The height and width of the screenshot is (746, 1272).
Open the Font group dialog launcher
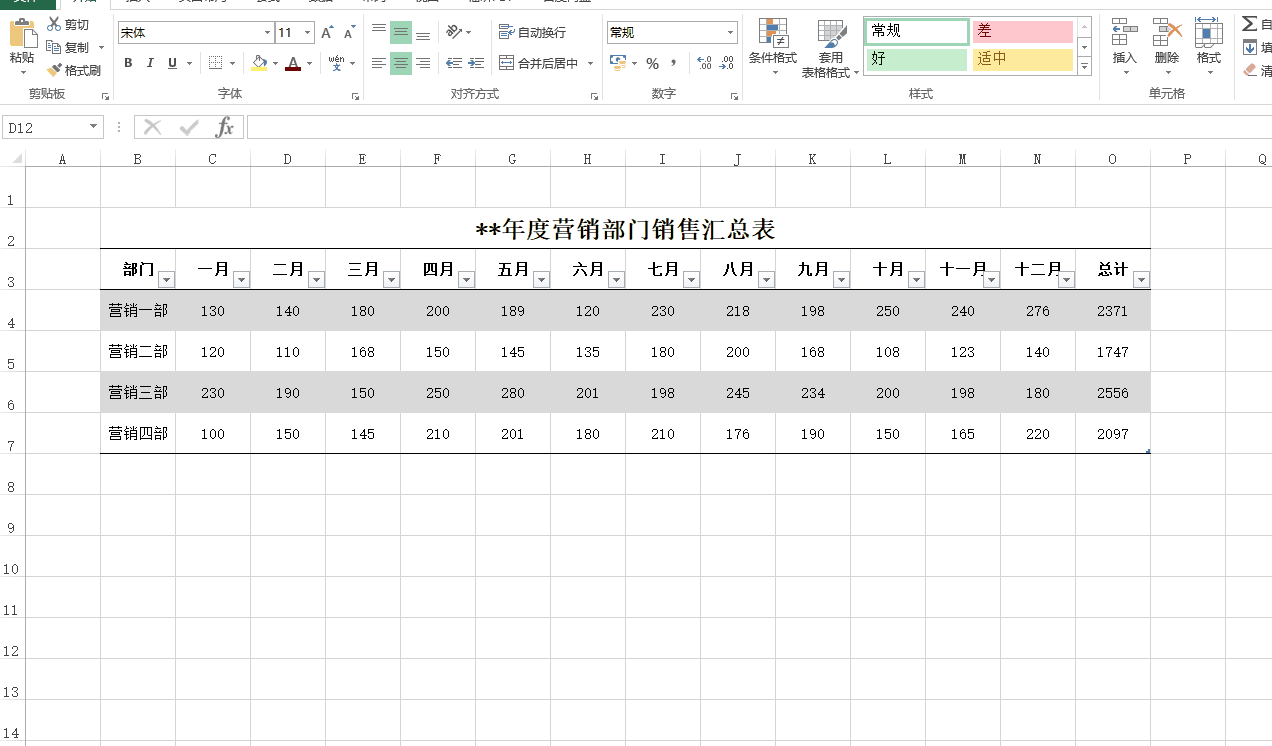coord(355,97)
